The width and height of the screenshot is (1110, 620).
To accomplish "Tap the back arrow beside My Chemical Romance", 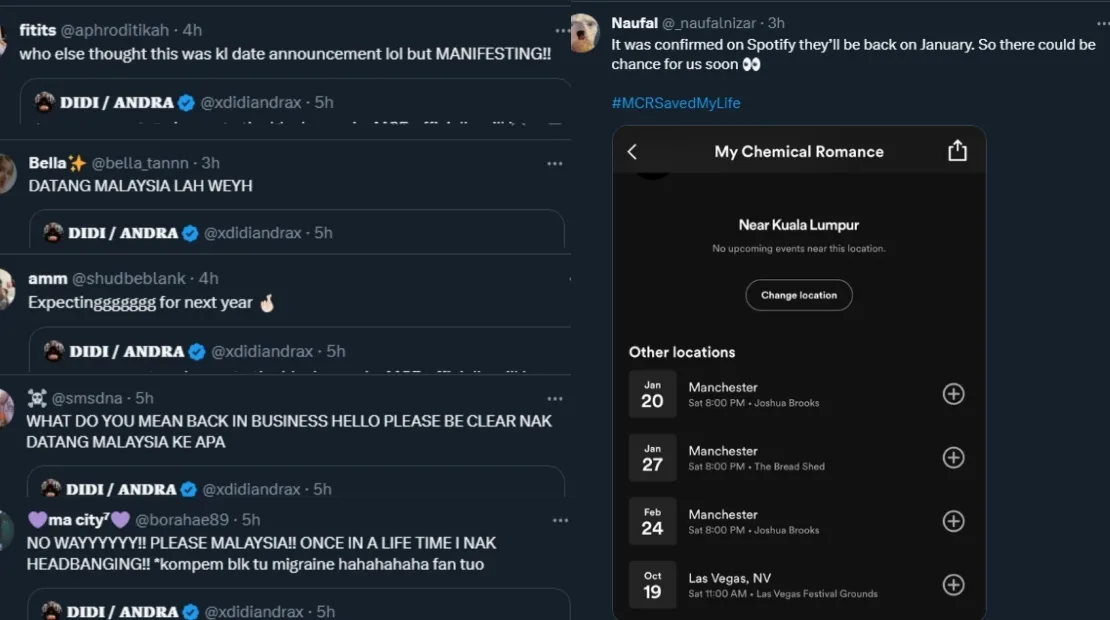I will coord(632,152).
